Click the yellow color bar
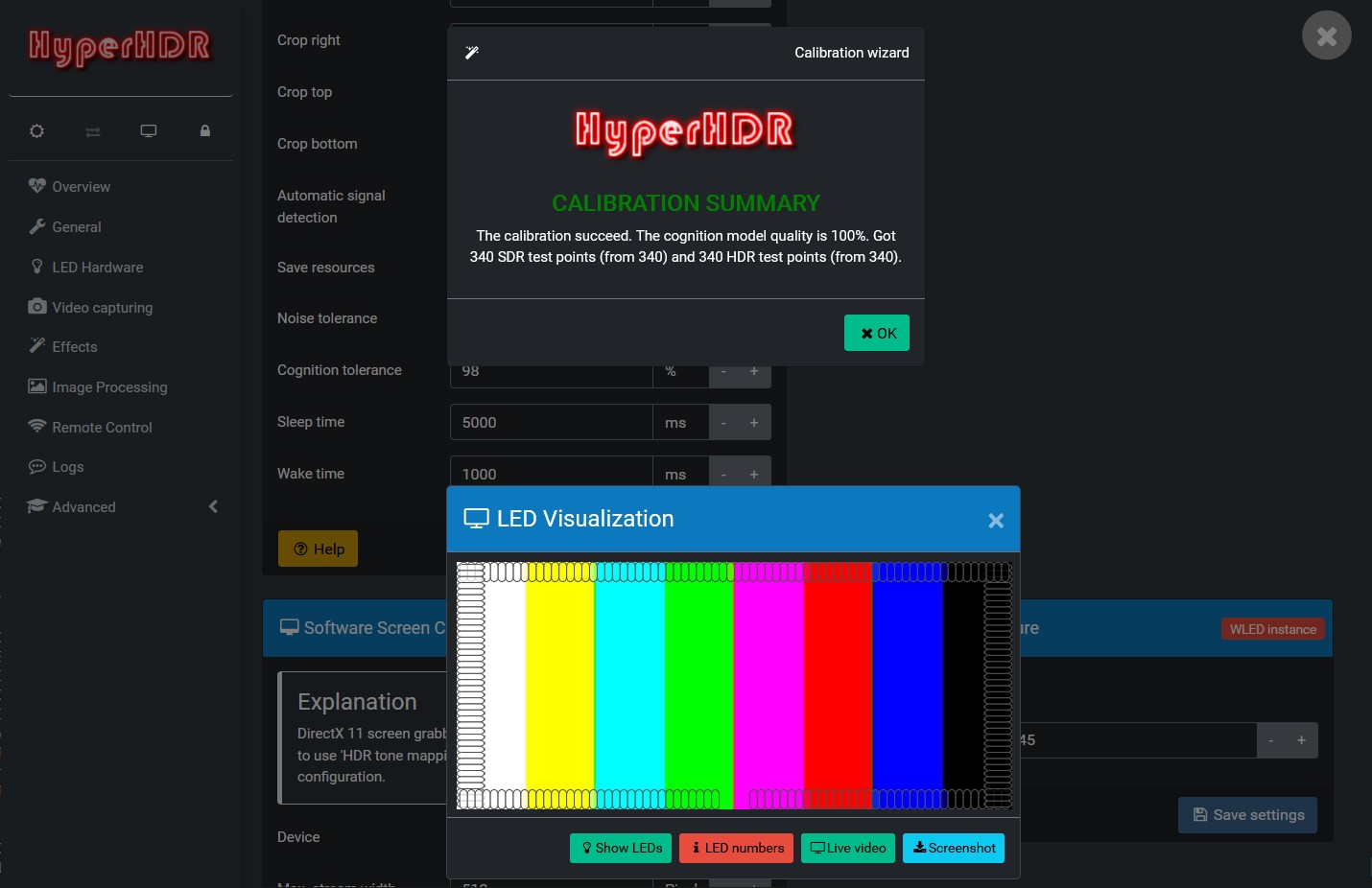1372x888 pixels. [x=560, y=686]
